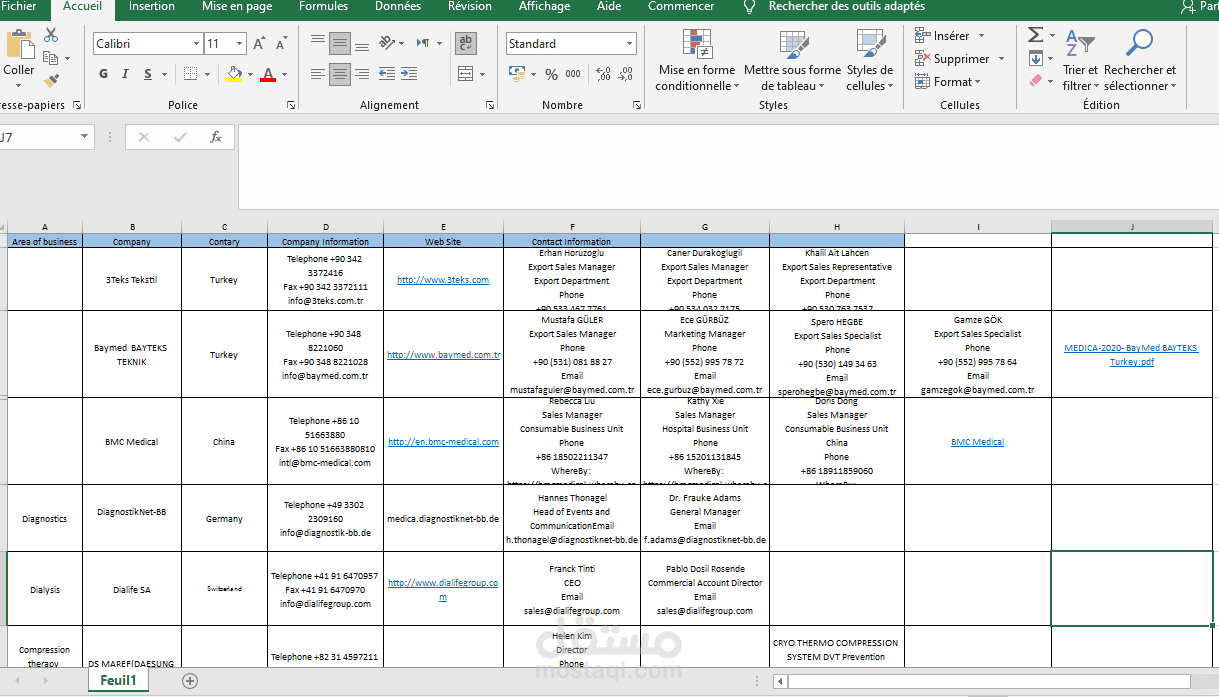Viewport: 1219px width, 697px height.
Task: Open the http://www.3teks.com link
Action: pyautogui.click(x=443, y=280)
